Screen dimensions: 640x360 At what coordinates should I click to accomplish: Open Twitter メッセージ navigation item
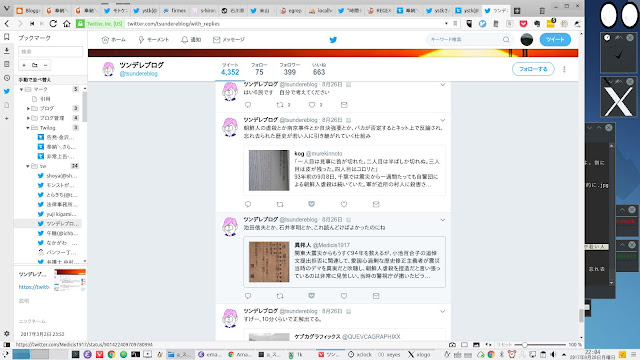pyautogui.click(x=229, y=40)
